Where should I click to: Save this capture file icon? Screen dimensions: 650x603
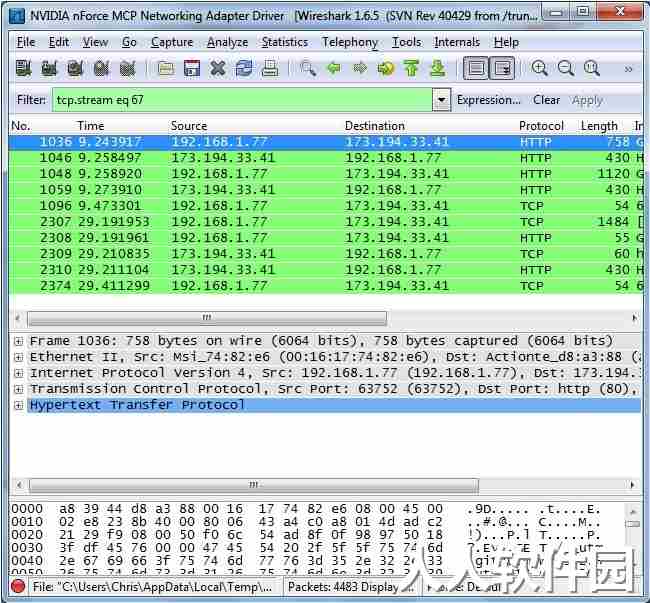192,68
